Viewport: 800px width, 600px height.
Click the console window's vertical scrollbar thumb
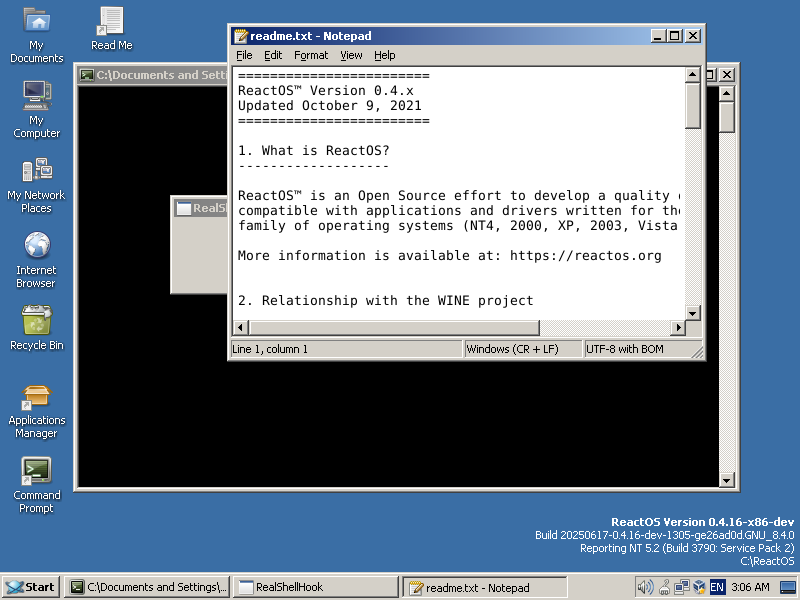pos(727,117)
